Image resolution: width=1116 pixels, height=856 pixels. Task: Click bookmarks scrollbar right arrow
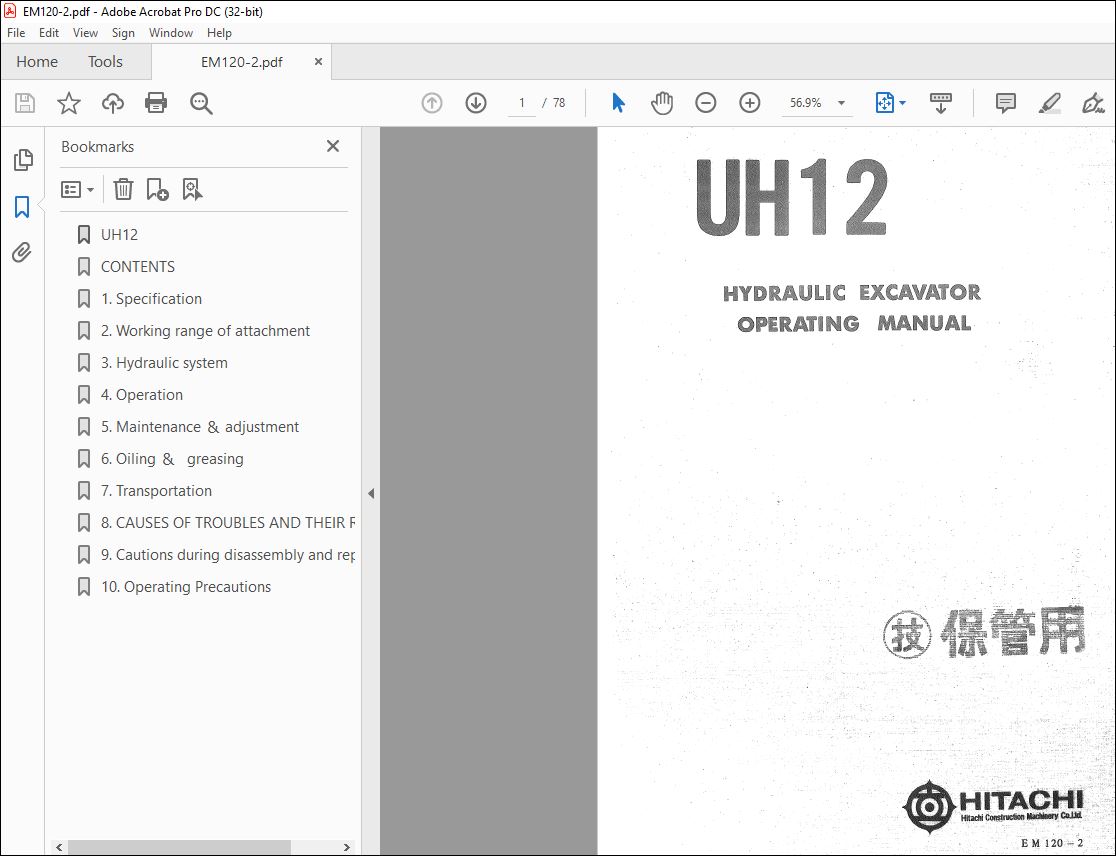pyautogui.click(x=347, y=847)
